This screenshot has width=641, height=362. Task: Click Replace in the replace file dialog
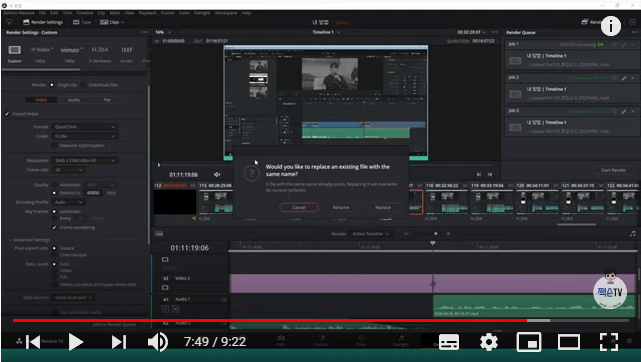pyautogui.click(x=383, y=208)
